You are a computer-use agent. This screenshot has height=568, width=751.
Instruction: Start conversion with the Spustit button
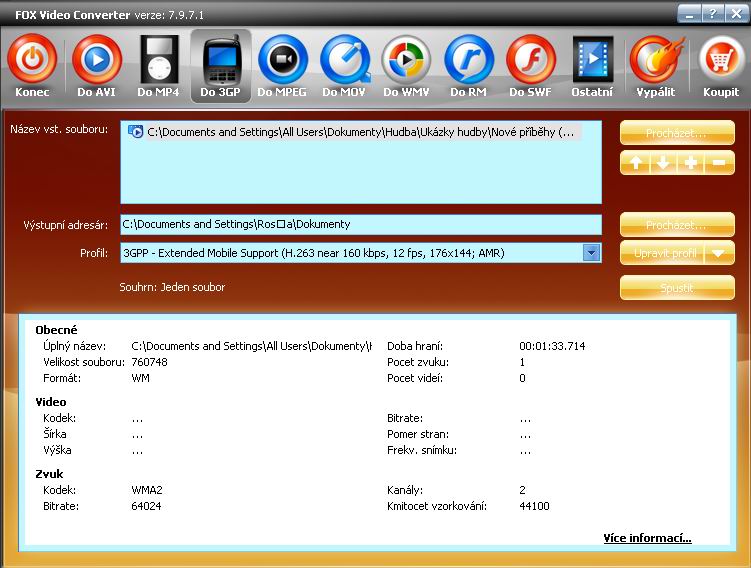677,287
